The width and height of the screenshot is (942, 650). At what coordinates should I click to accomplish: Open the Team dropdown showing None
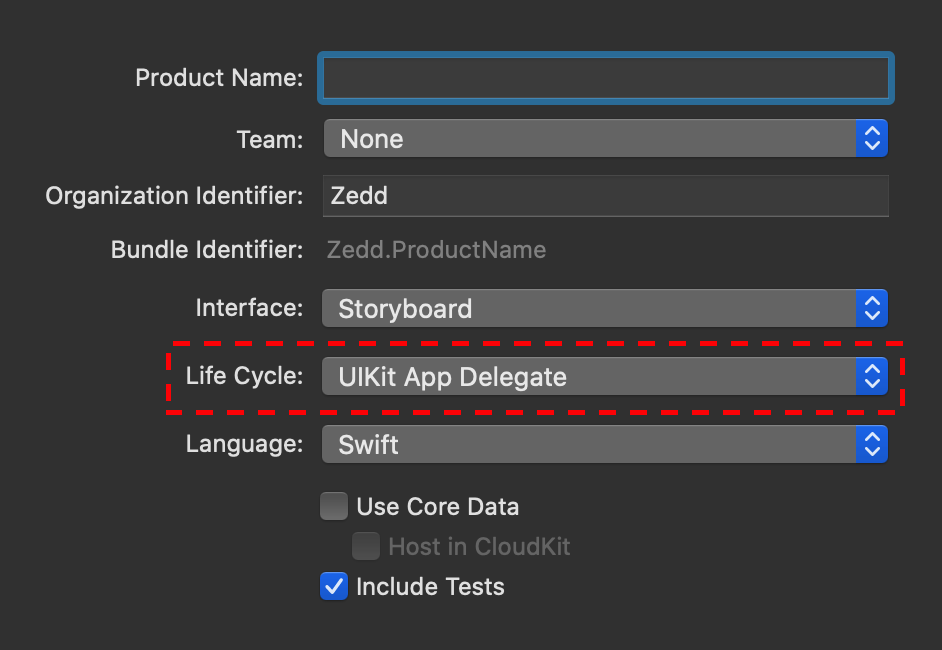[x=590, y=139]
